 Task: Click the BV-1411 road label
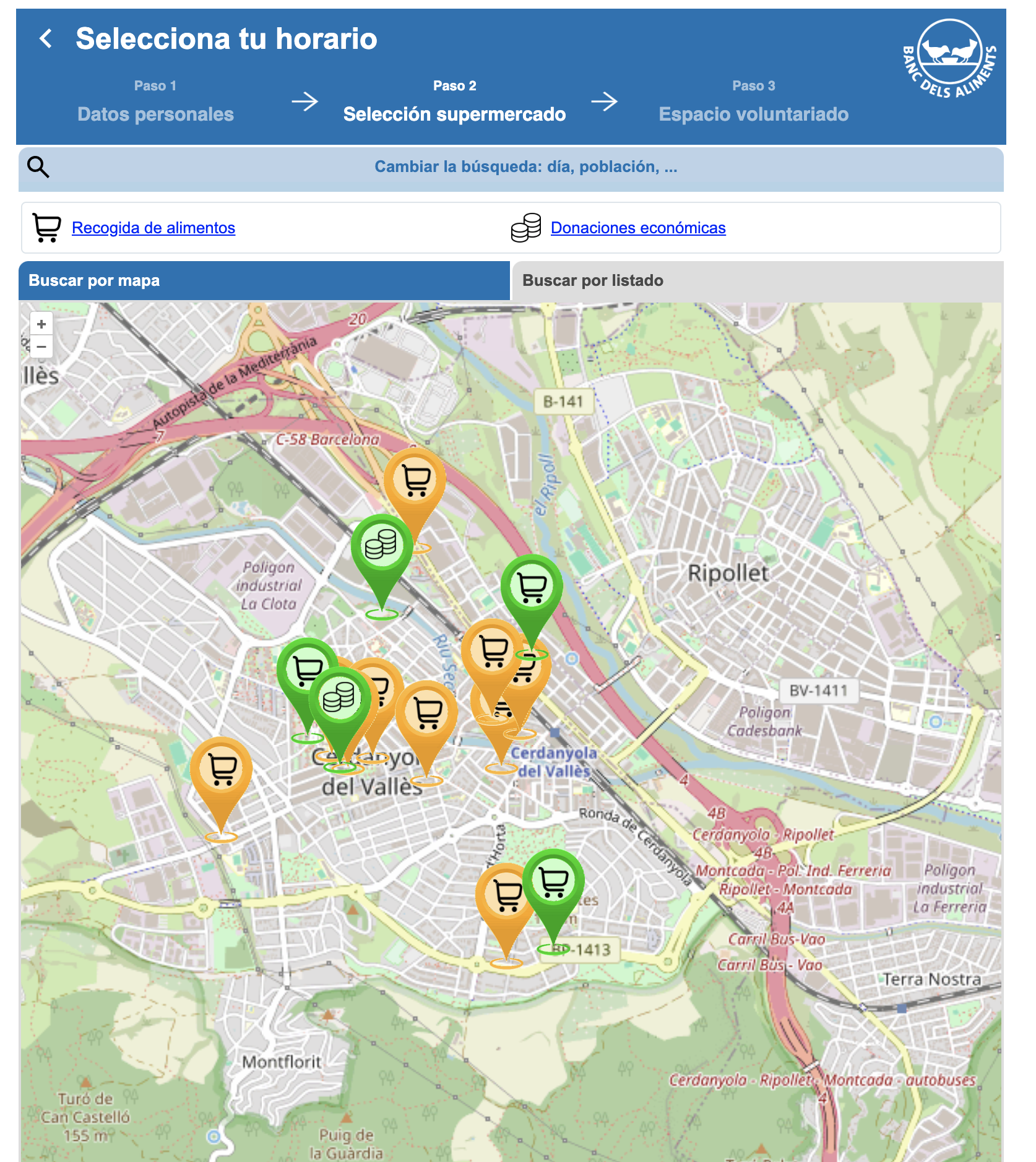pyautogui.click(x=818, y=691)
